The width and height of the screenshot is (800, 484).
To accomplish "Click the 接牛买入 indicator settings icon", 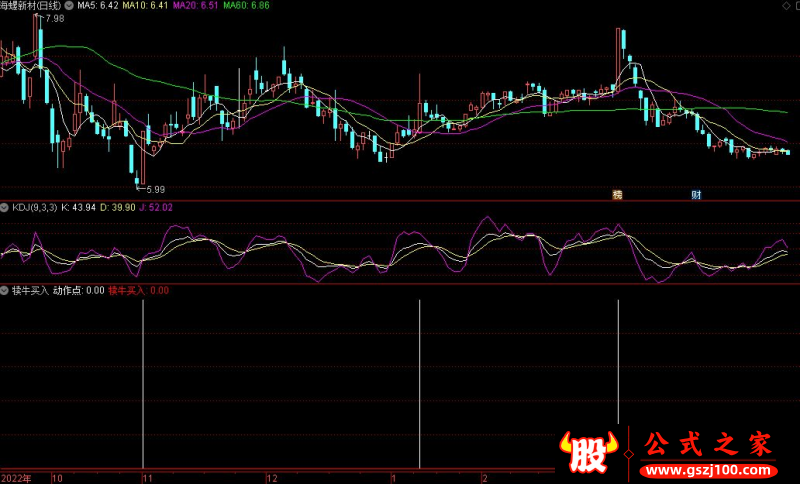I will tap(5, 290).
